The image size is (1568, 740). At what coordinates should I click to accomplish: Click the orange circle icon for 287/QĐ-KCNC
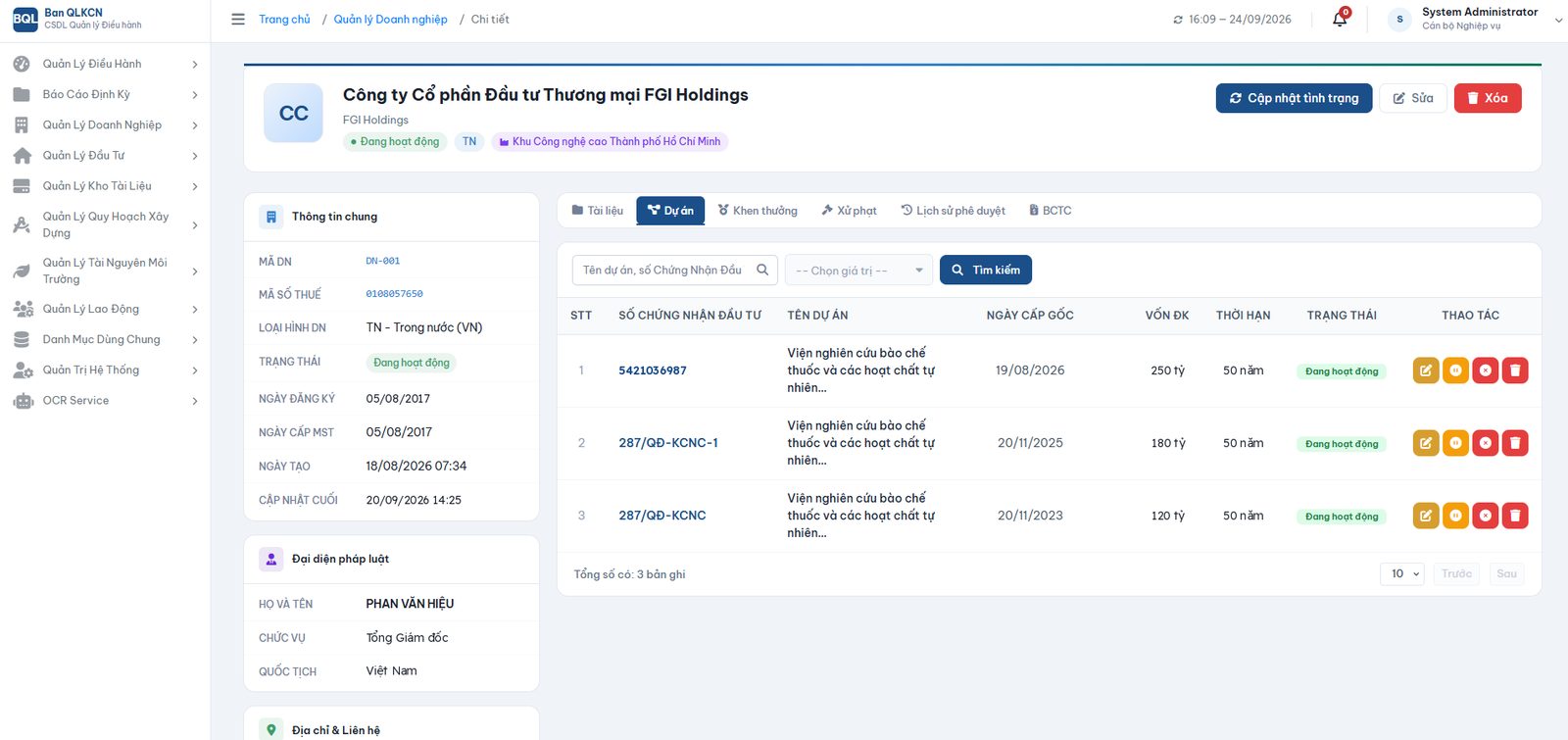1455,516
